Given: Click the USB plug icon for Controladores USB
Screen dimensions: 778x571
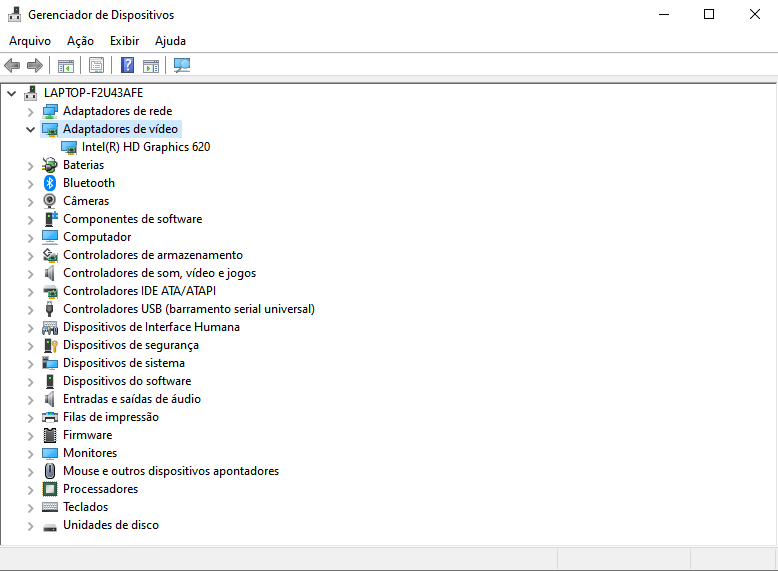Looking at the screenshot, I should click(50, 309).
